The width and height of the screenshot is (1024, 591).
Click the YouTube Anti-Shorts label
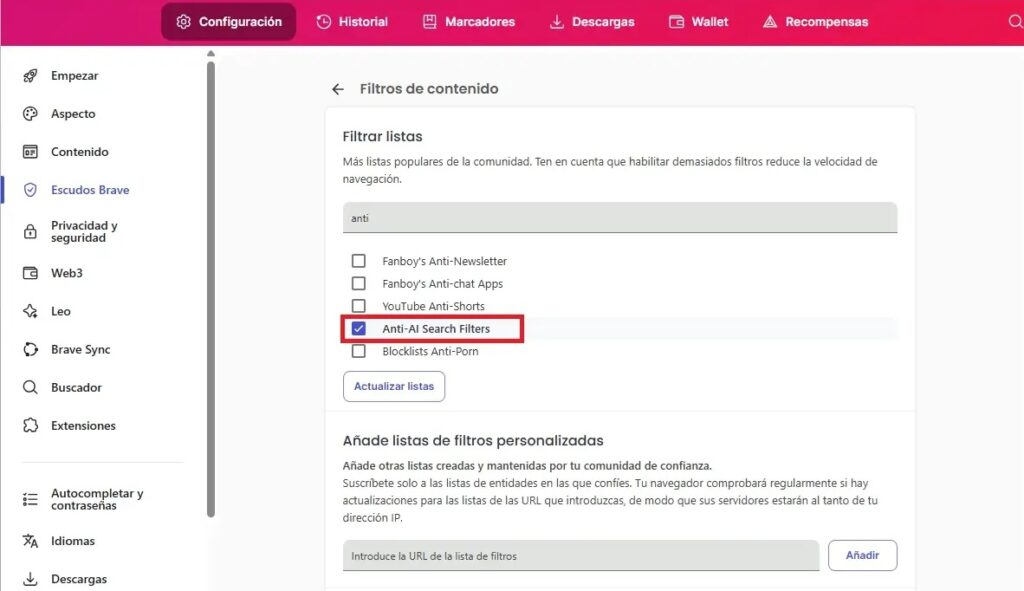433,306
